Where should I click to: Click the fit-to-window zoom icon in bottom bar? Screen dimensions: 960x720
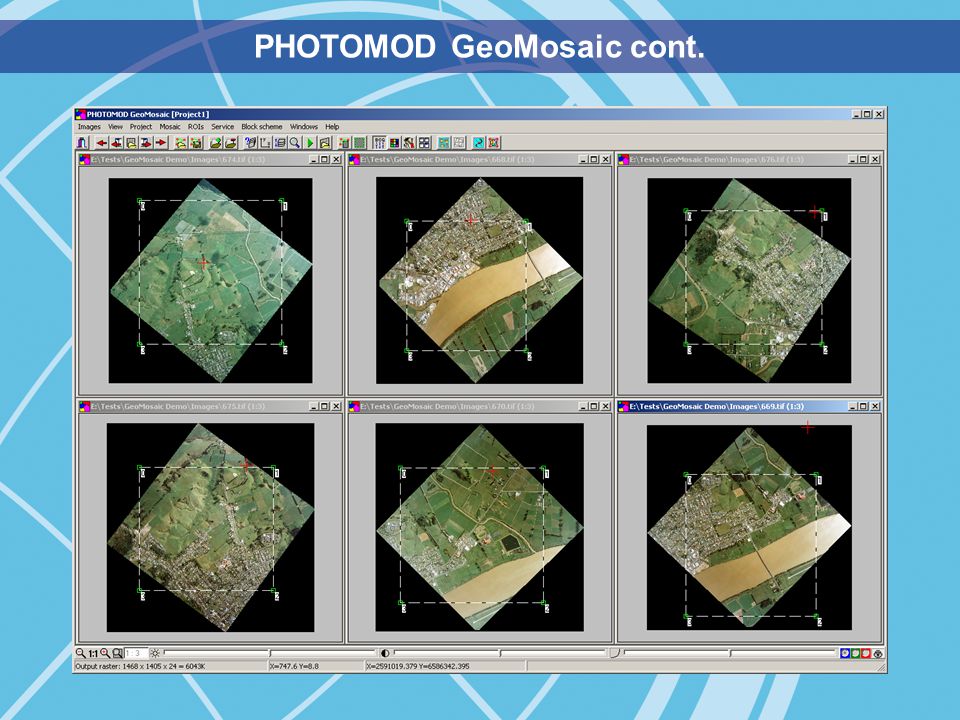click(x=117, y=653)
